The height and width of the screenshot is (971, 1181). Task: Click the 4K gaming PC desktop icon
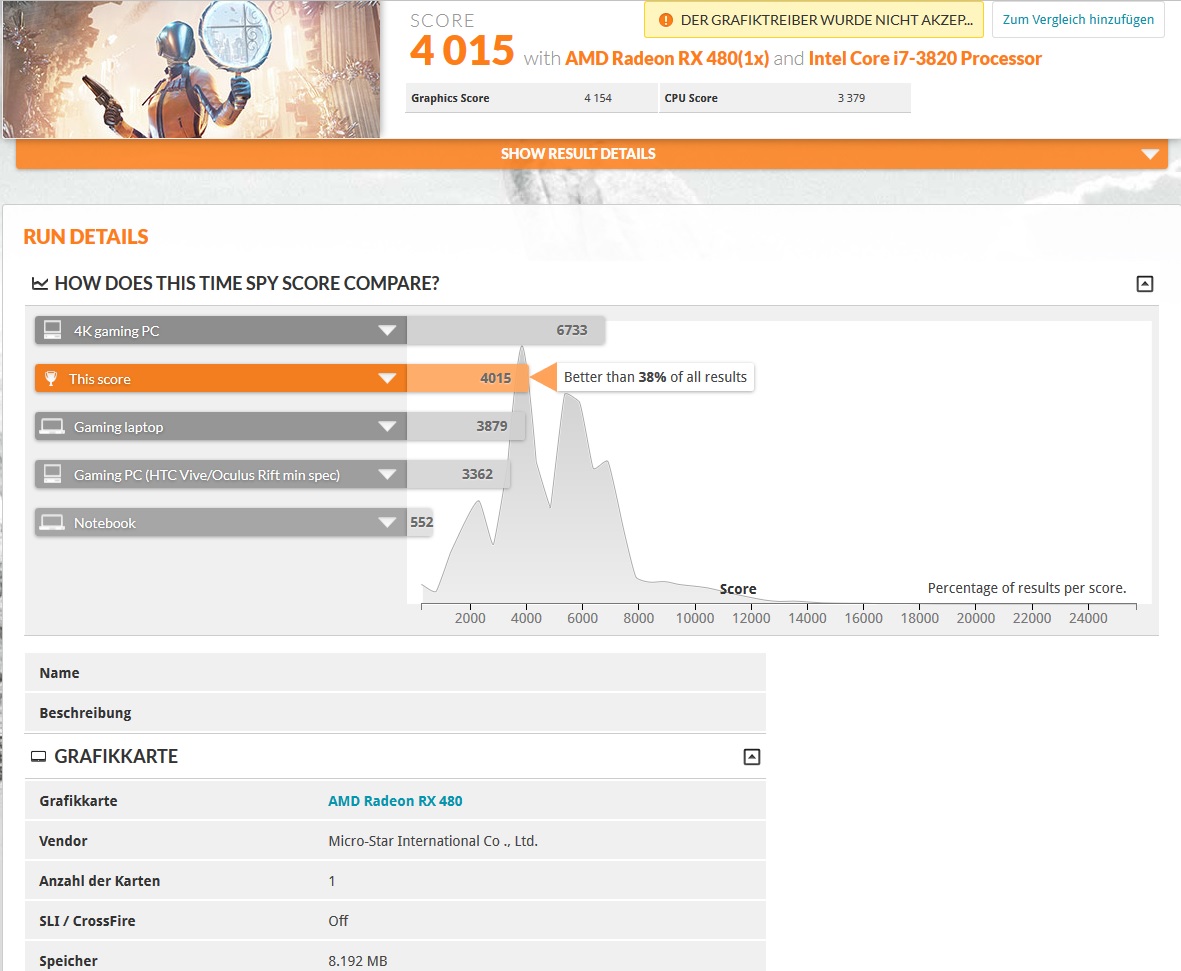(52, 330)
